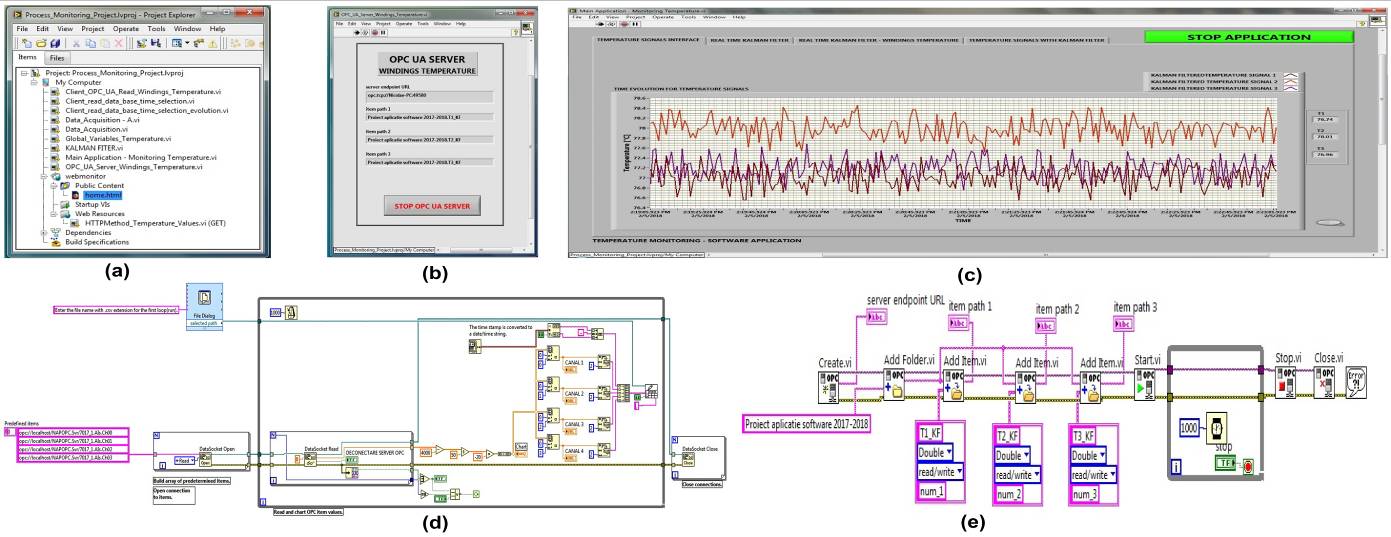Click Kalman Filtered Temperature Signal 1 legend swatch
The height and width of the screenshot is (537, 1391).
tap(1291, 74)
